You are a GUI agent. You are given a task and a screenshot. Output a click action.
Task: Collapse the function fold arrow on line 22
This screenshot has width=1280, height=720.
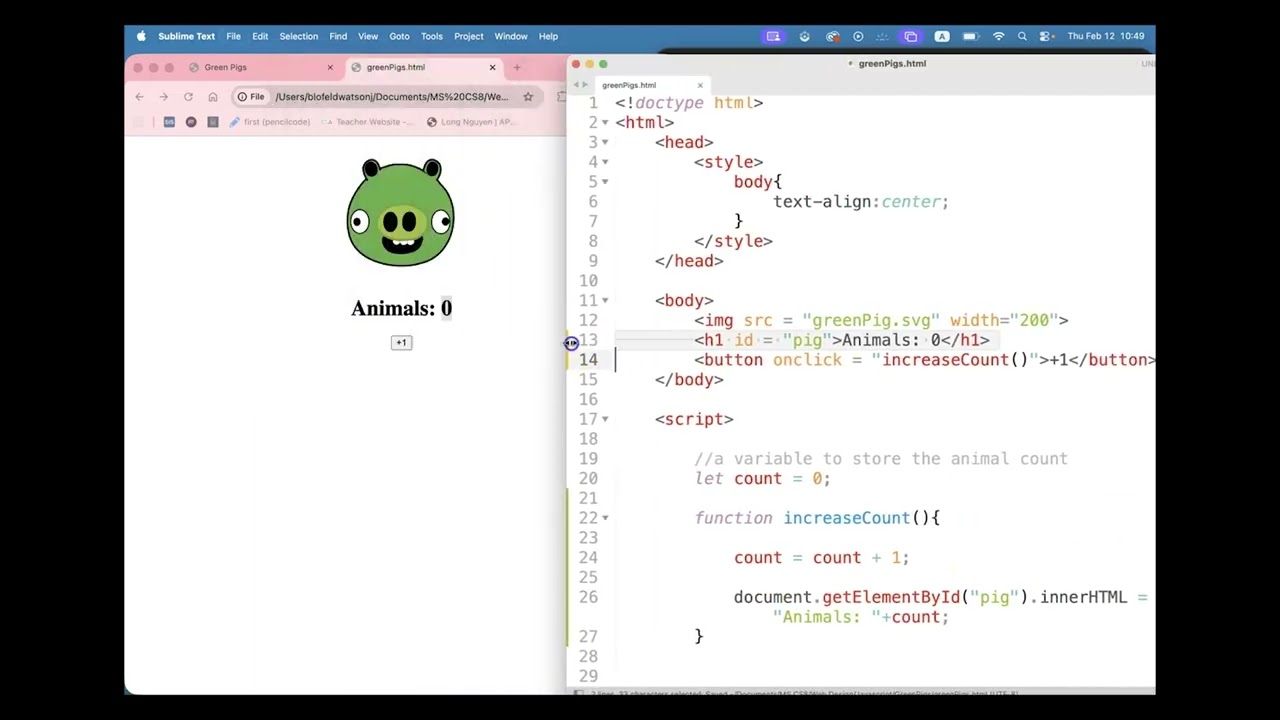(605, 518)
